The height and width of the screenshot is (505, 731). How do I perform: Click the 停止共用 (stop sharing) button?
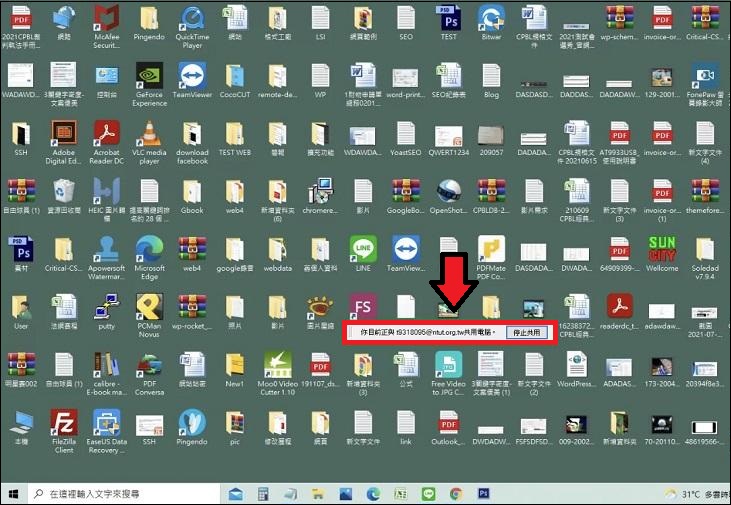(x=527, y=331)
